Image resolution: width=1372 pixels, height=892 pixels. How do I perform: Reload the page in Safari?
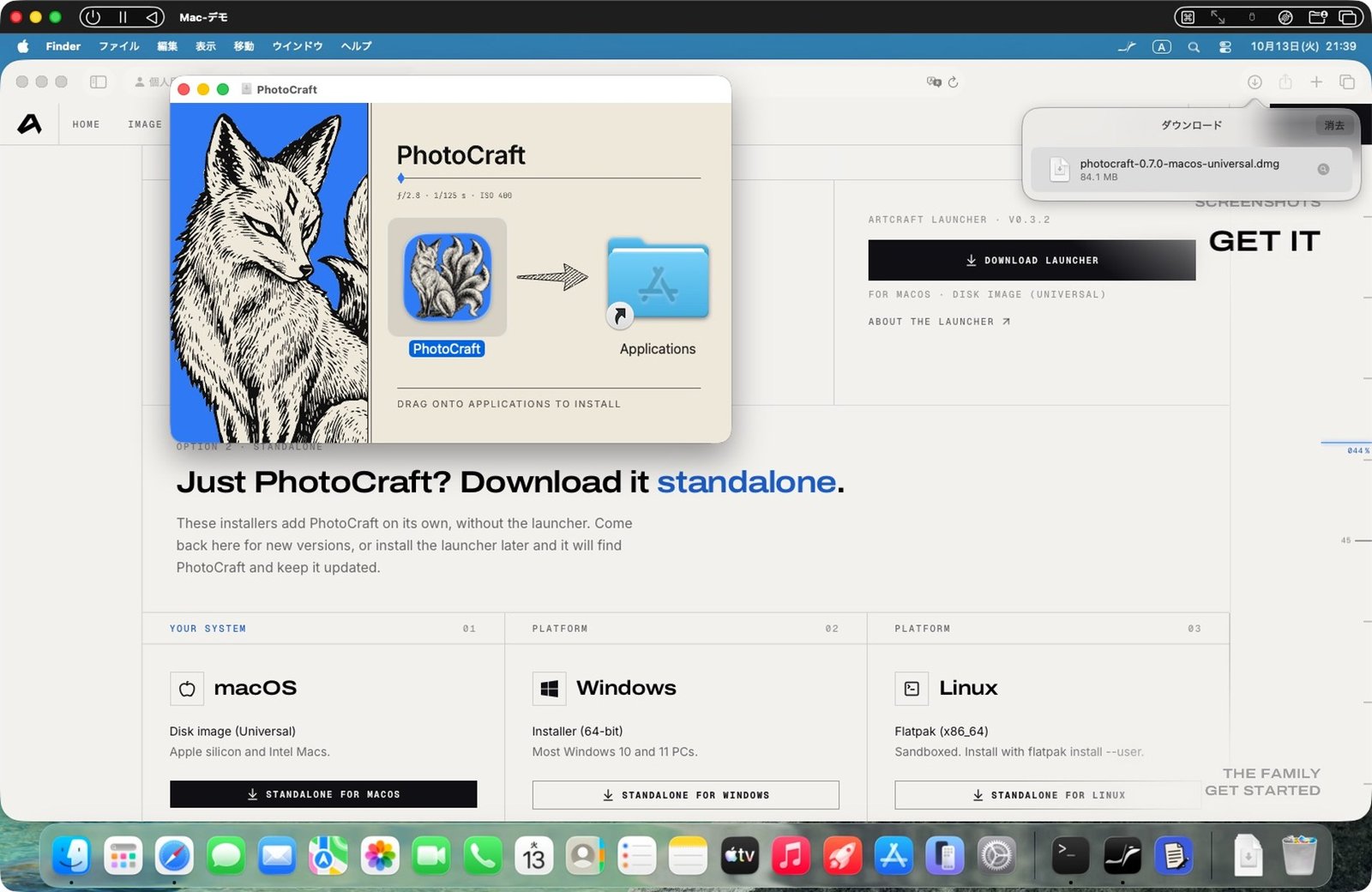[x=953, y=82]
